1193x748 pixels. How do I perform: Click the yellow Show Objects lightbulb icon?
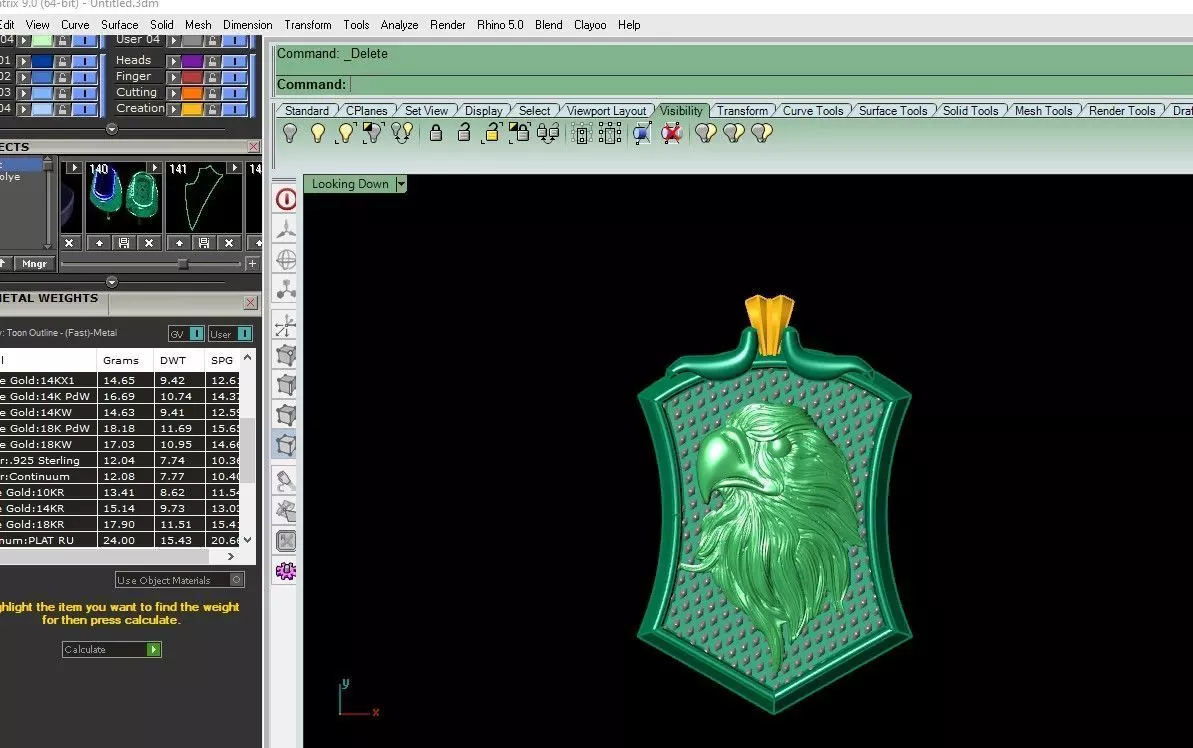[x=318, y=133]
